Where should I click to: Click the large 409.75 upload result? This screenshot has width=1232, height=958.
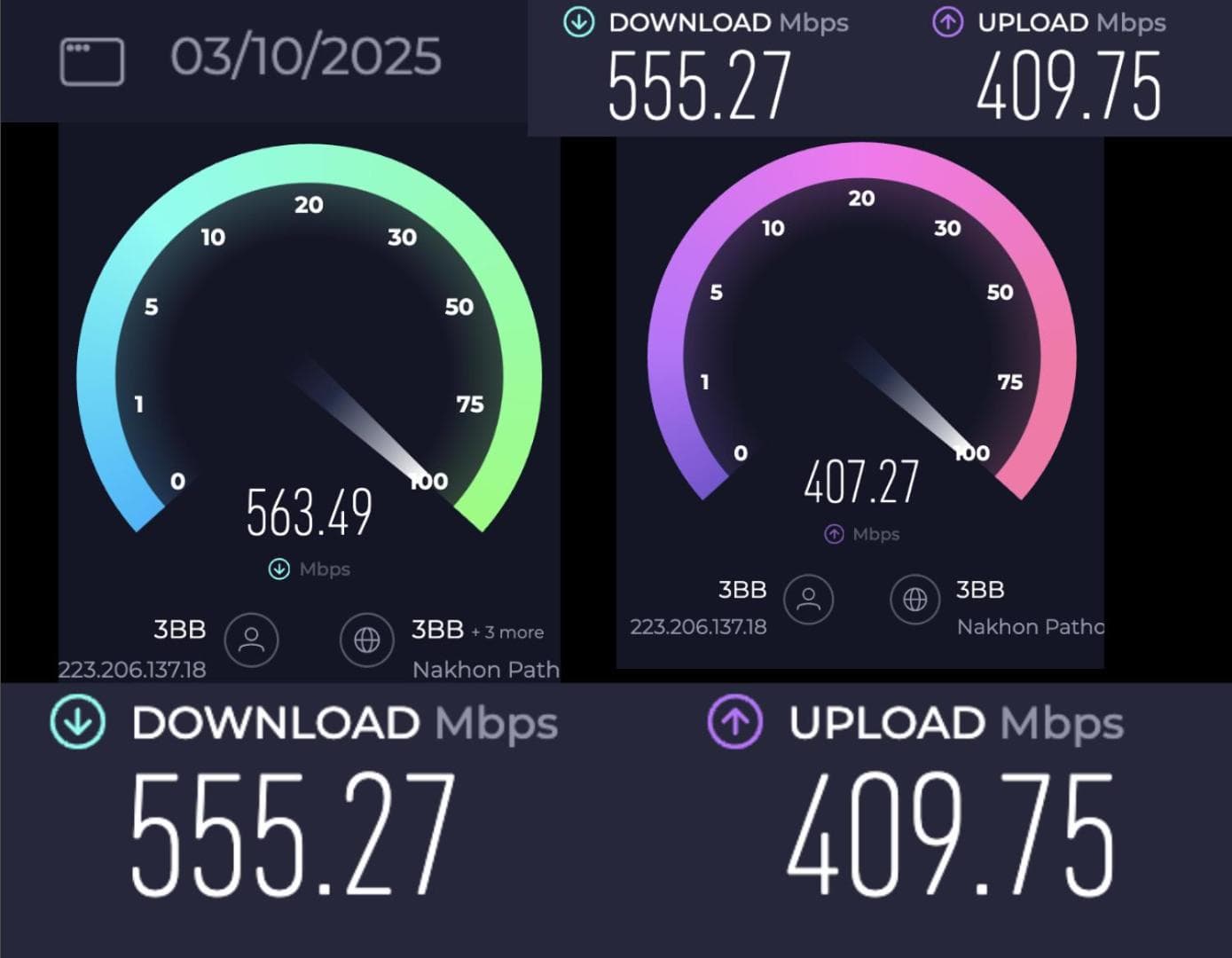(950, 834)
